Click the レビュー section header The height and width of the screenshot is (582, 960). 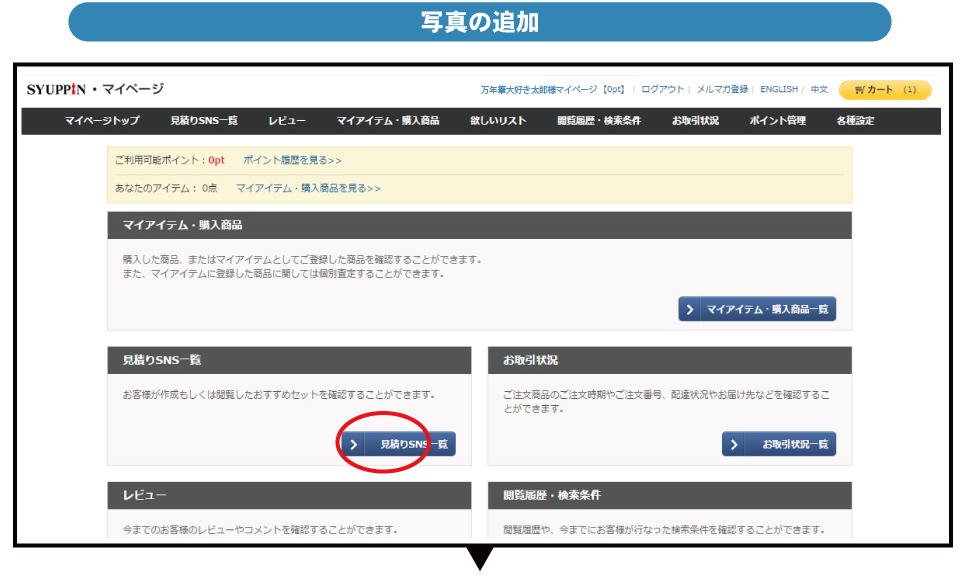point(290,495)
